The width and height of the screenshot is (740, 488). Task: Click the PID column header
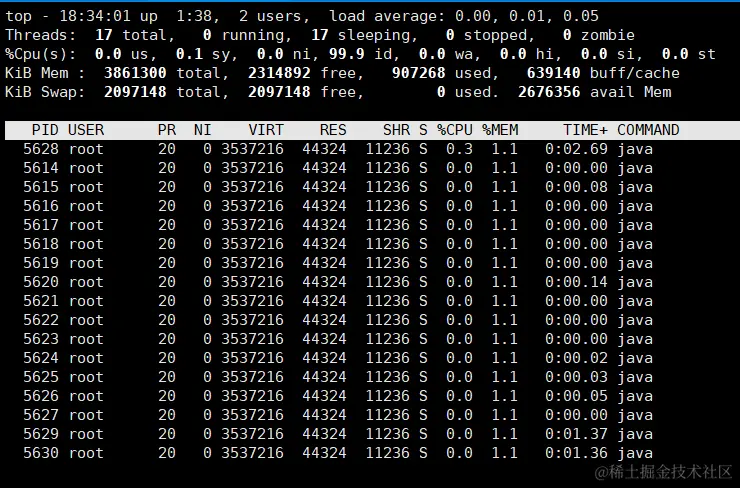pos(45,130)
